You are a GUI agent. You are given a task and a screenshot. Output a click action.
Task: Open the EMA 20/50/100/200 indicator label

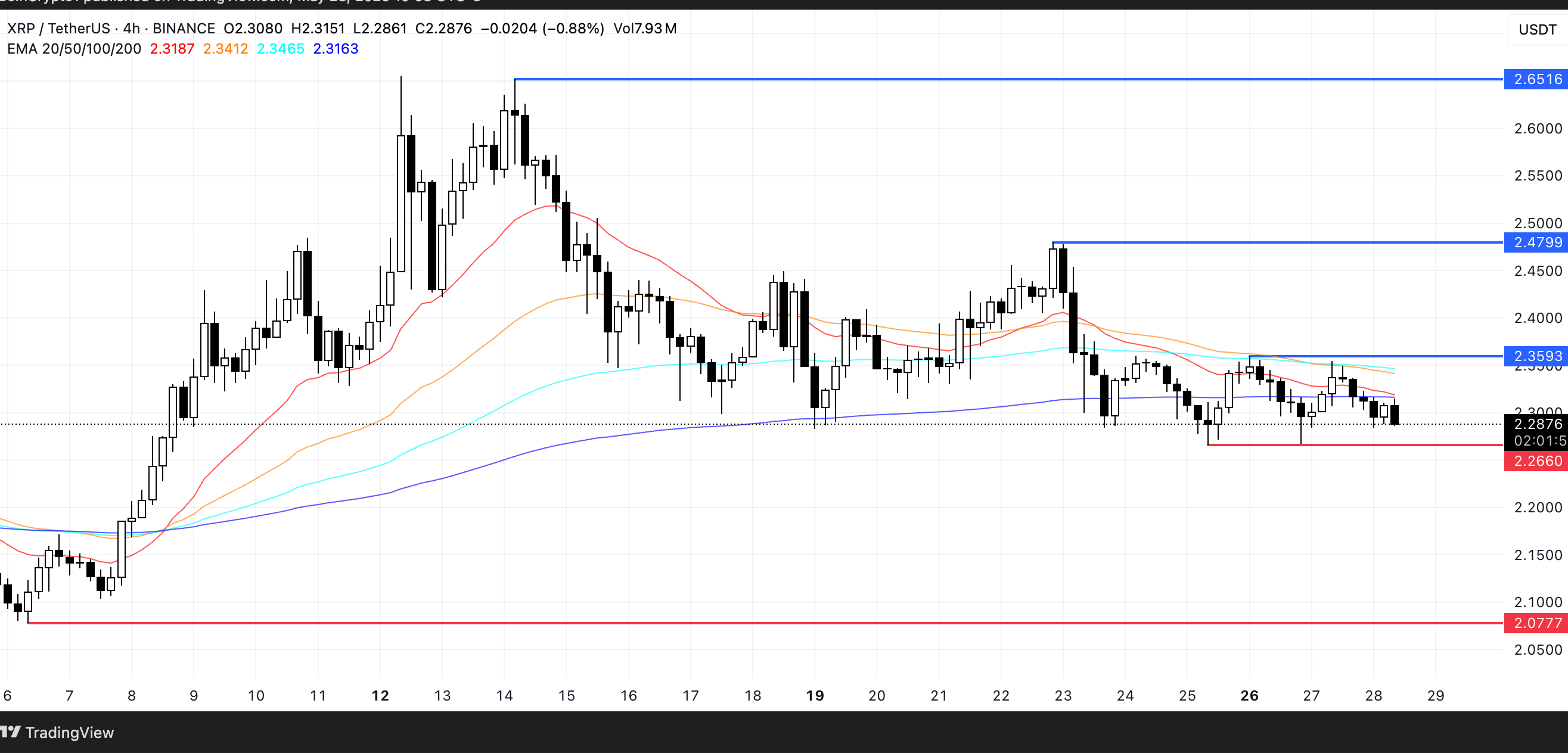(74, 49)
